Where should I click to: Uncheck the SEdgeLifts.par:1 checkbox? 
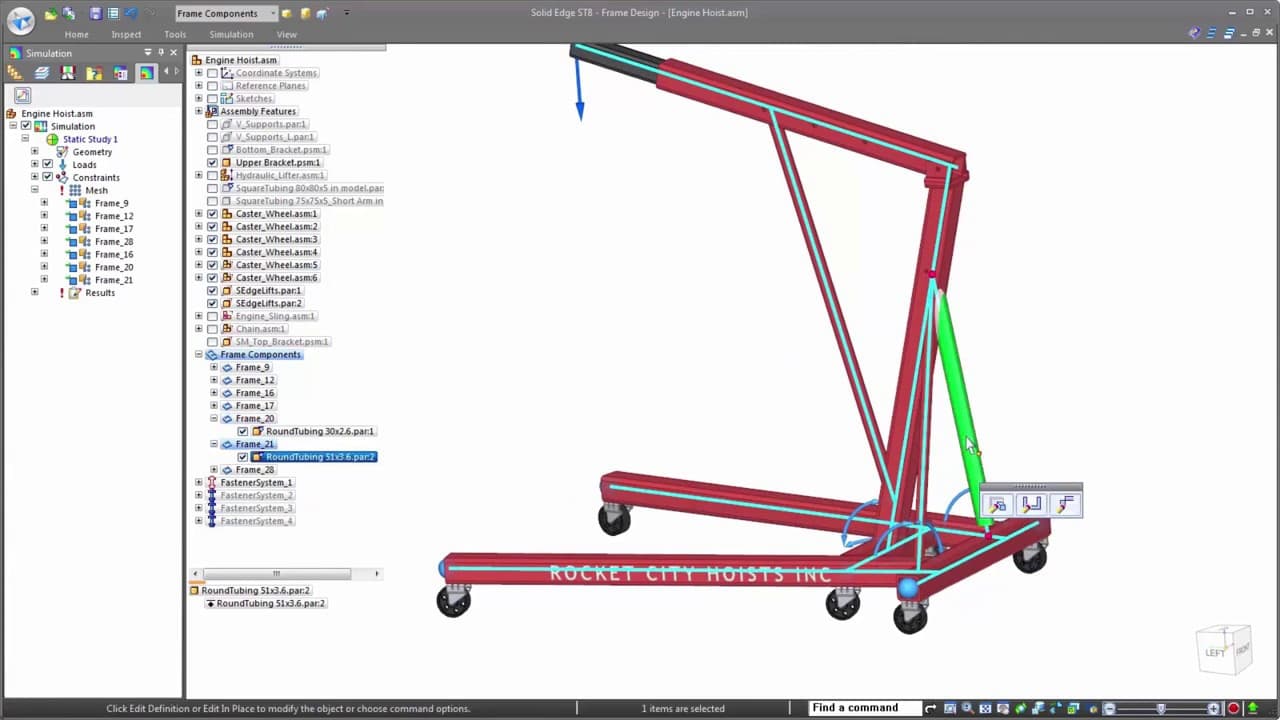[x=212, y=291]
